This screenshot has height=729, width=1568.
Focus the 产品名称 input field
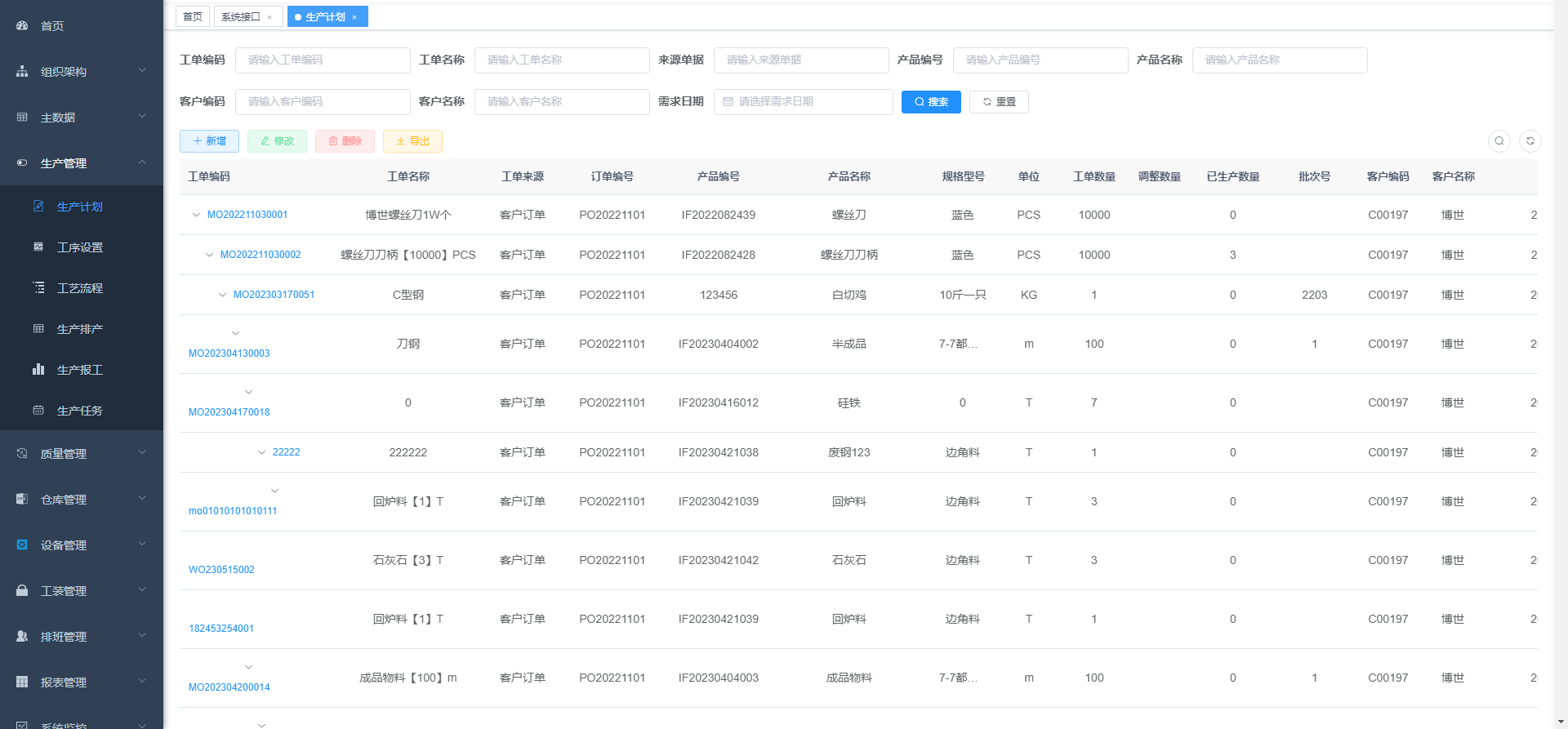tap(1280, 60)
